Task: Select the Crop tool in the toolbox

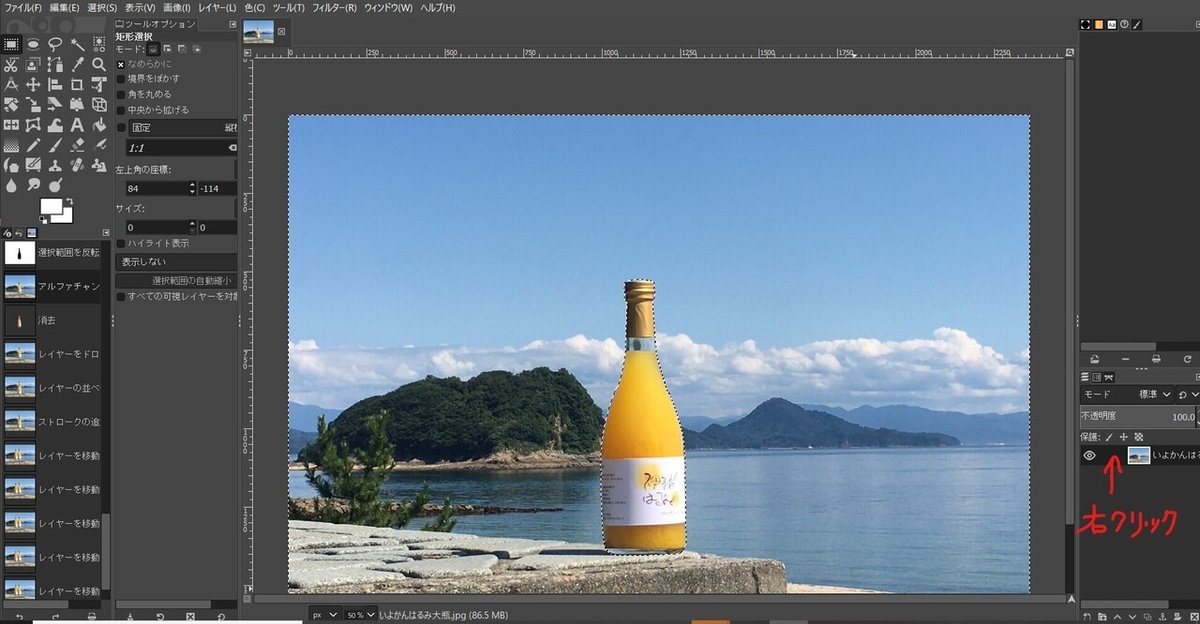Action: pyautogui.click(x=76, y=84)
